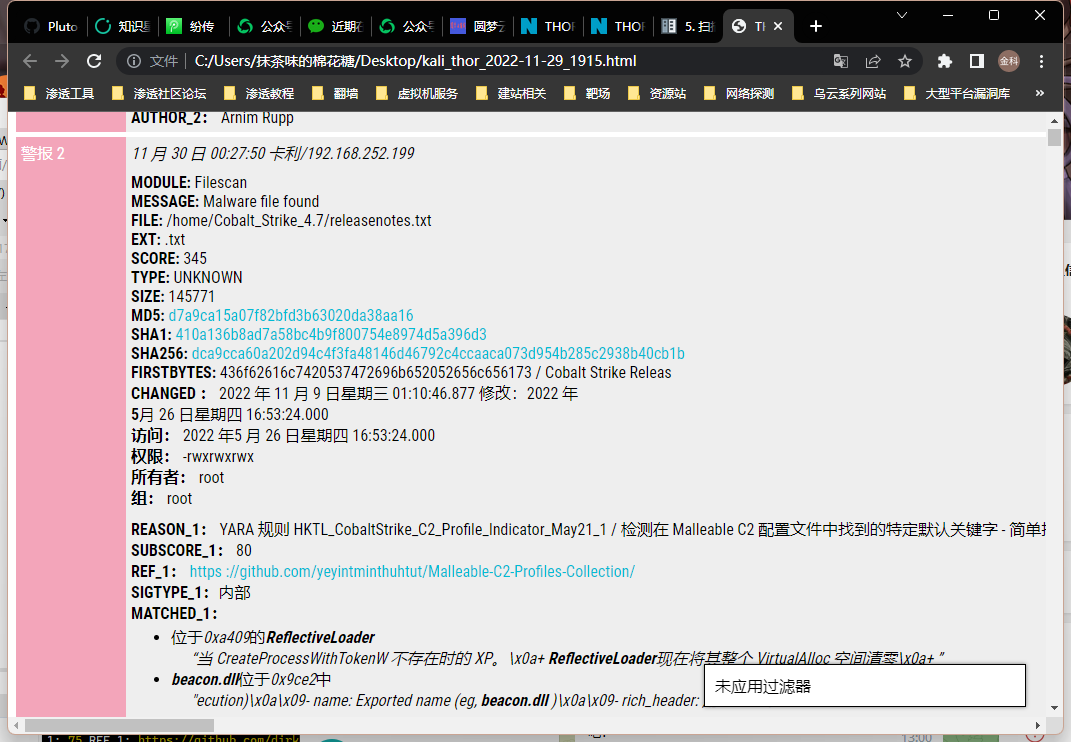Click the 警报 2 alert label
This screenshot has width=1071, height=742.
click(42, 154)
